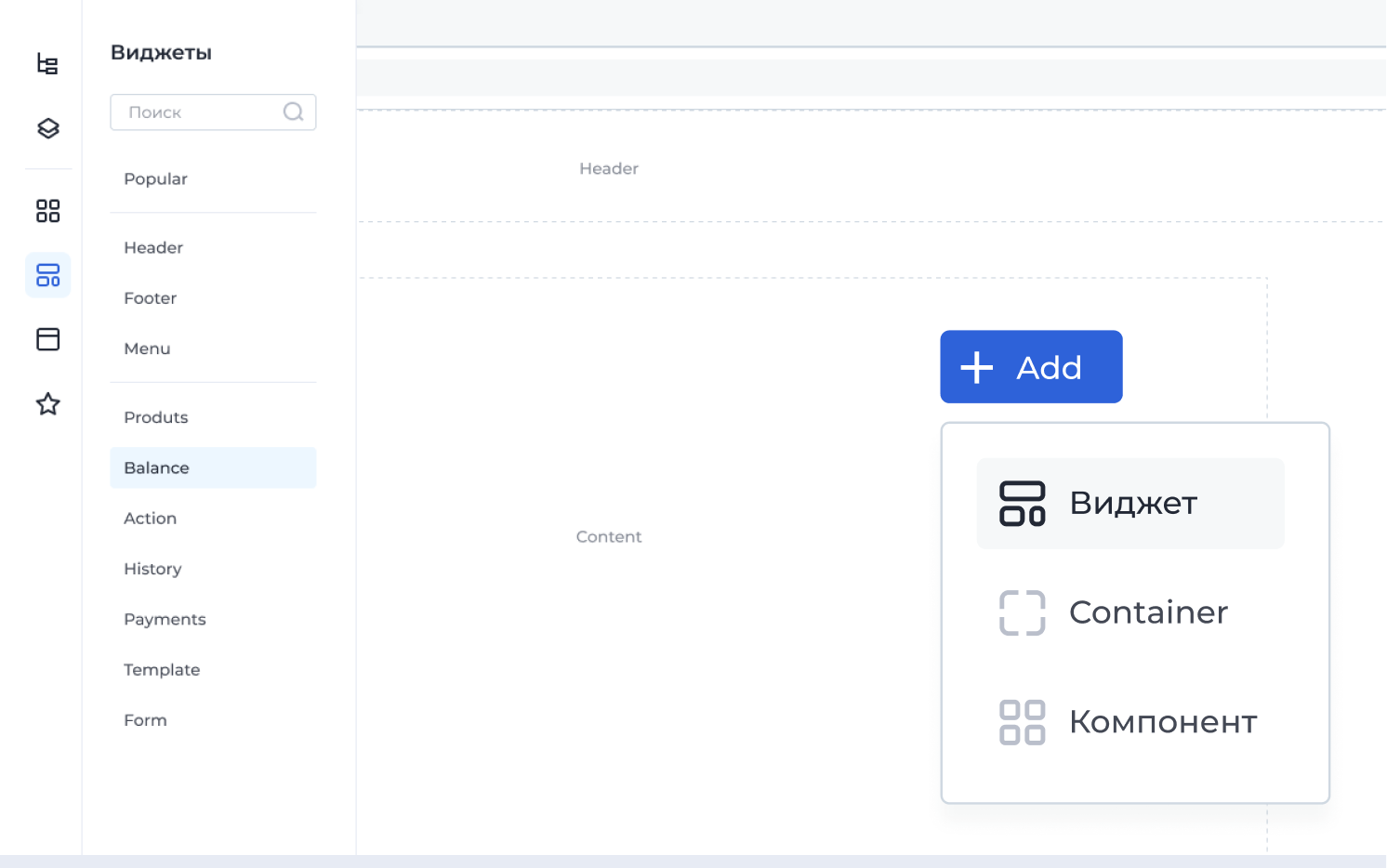The width and height of the screenshot is (1387, 868).
Task: Open the tree hierarchy panel in the sidebar
Action: point(47,63)
